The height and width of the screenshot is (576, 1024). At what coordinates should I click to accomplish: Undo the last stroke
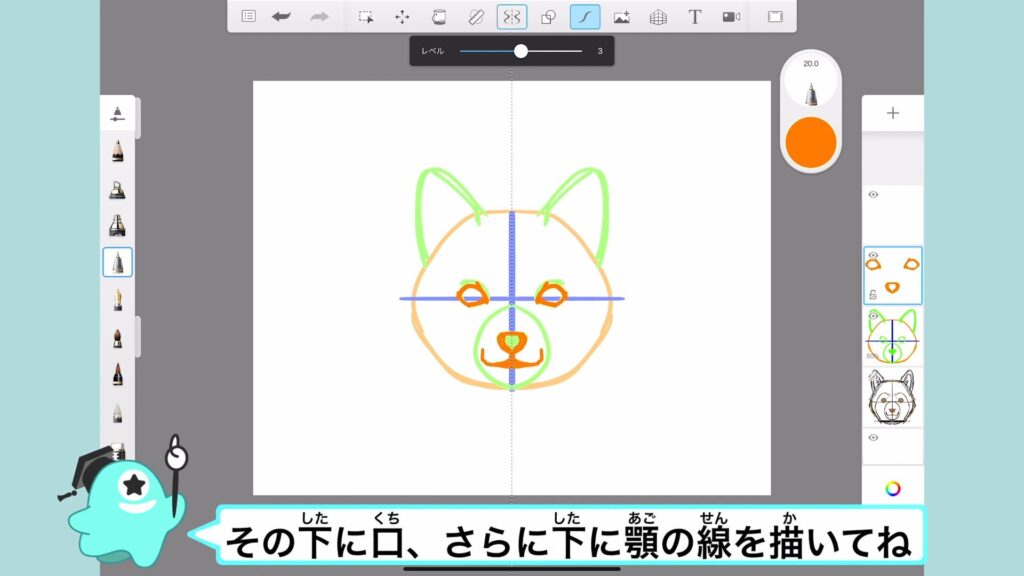(281, 16)
